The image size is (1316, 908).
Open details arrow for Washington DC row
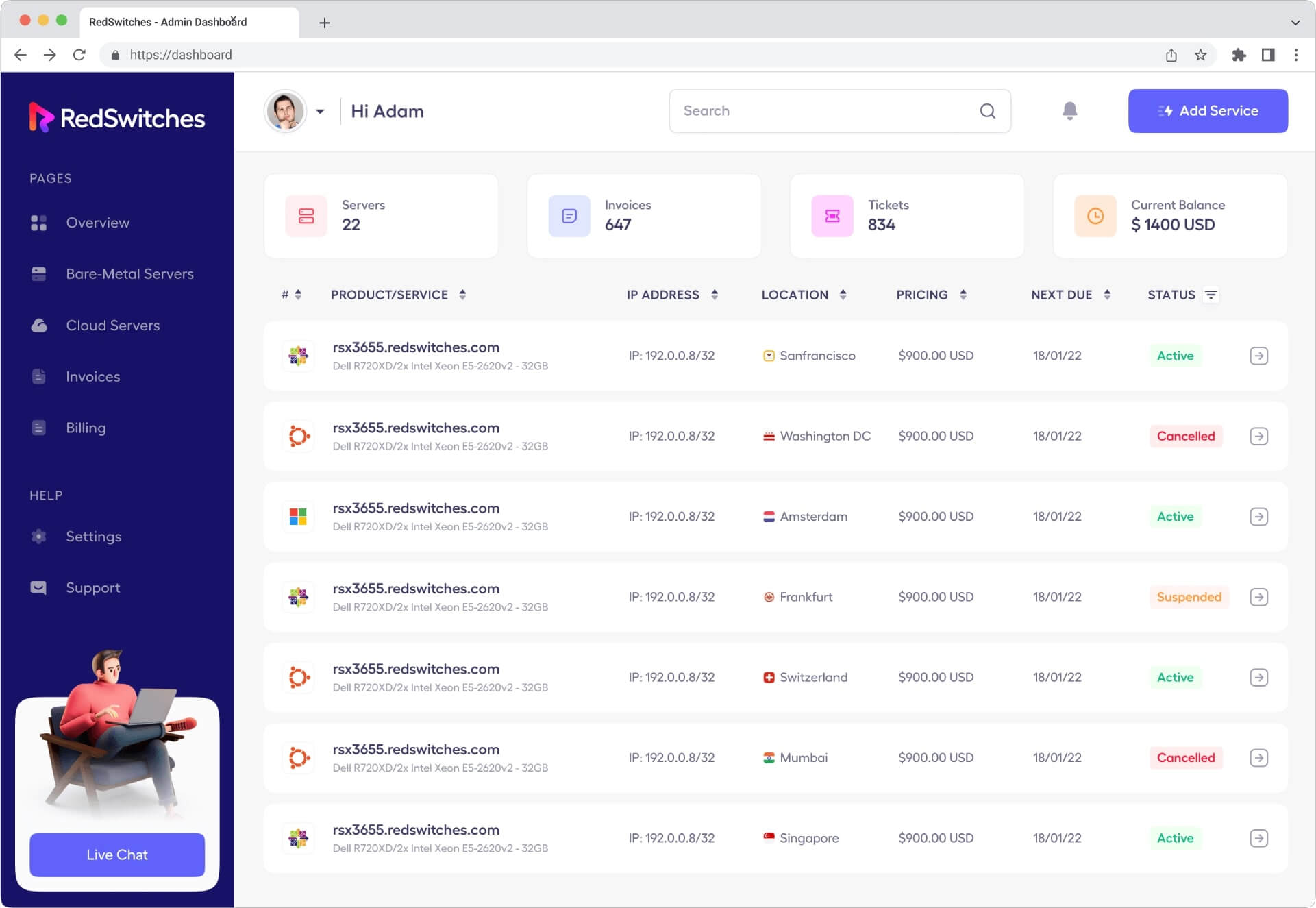point(1258,437)
